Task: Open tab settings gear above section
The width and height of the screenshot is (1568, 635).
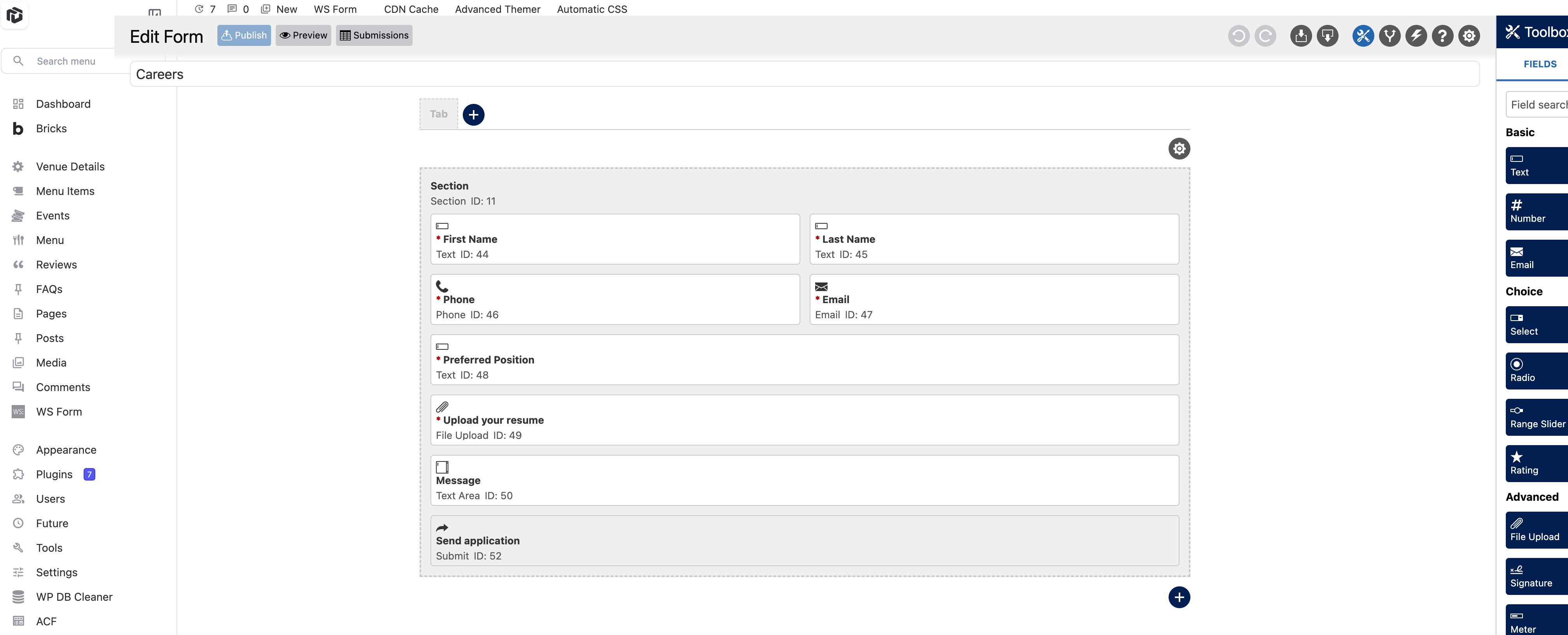Action: [x=1179, y=149]
